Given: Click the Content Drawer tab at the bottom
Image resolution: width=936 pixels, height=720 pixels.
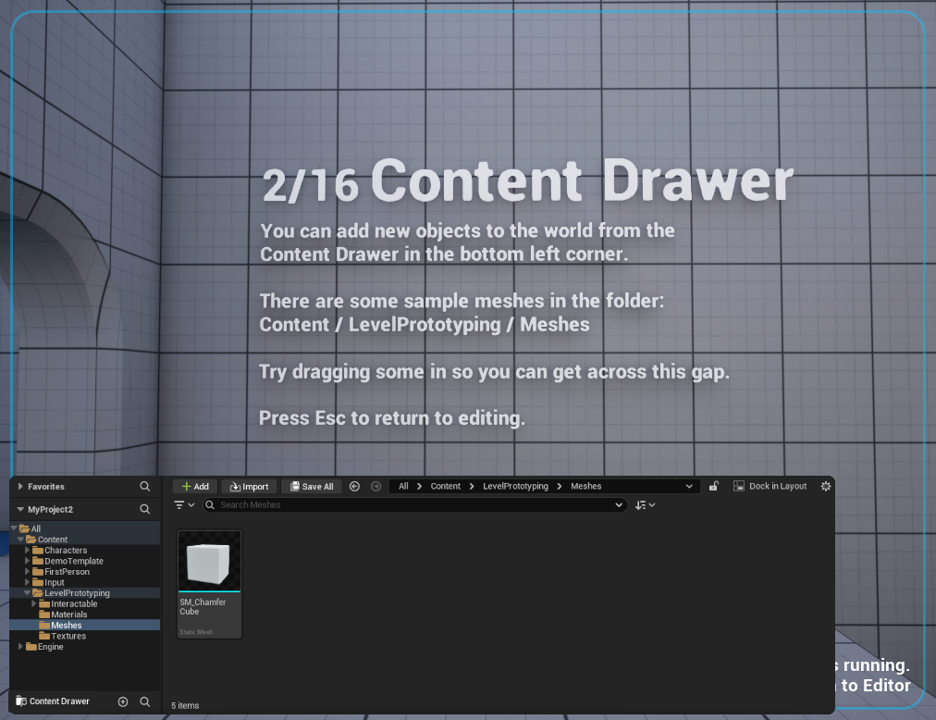Looking at the screenshot, I should coord(53,702).
